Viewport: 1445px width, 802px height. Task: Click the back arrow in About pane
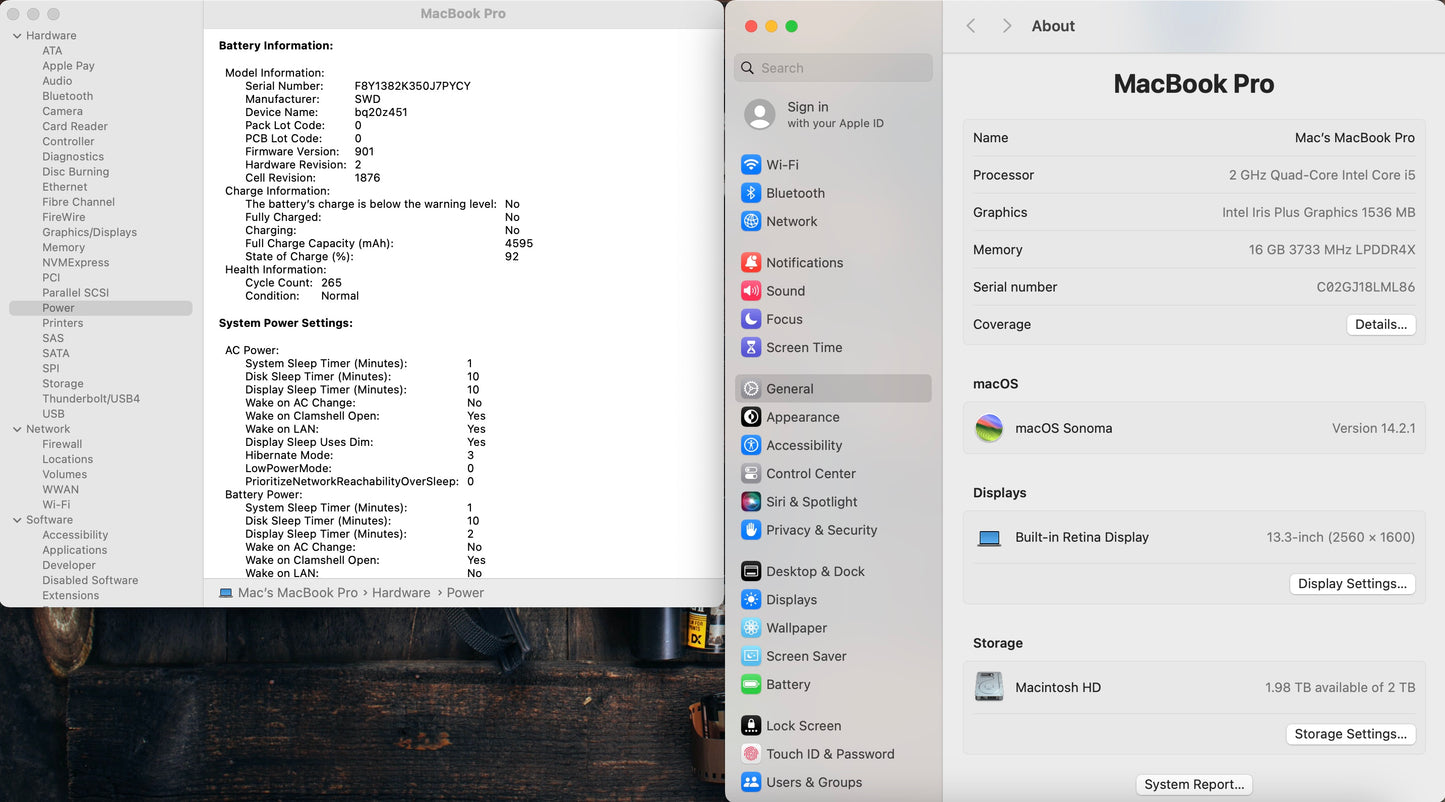coord(971,26)
